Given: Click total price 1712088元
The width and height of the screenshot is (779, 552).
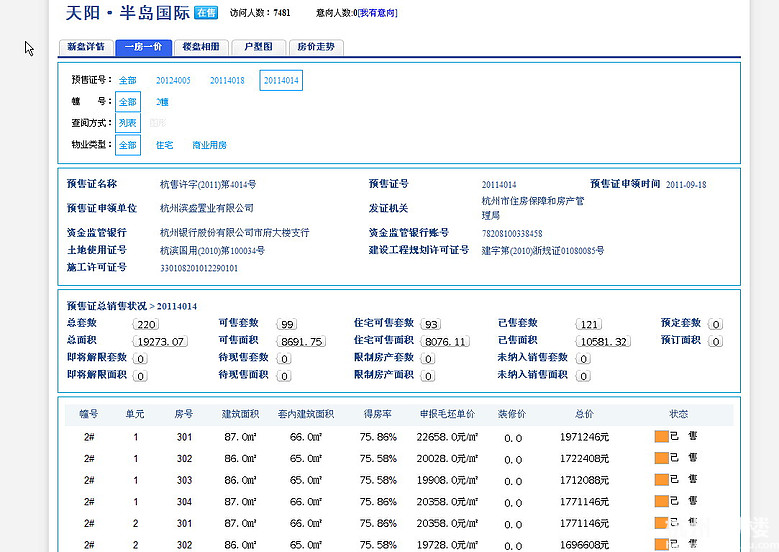Looking at the screenshot, I should (x=584, y=480).
